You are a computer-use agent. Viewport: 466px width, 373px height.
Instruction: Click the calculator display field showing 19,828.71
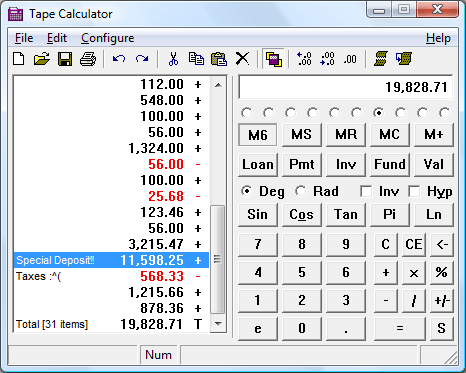[x=346, y=87]
